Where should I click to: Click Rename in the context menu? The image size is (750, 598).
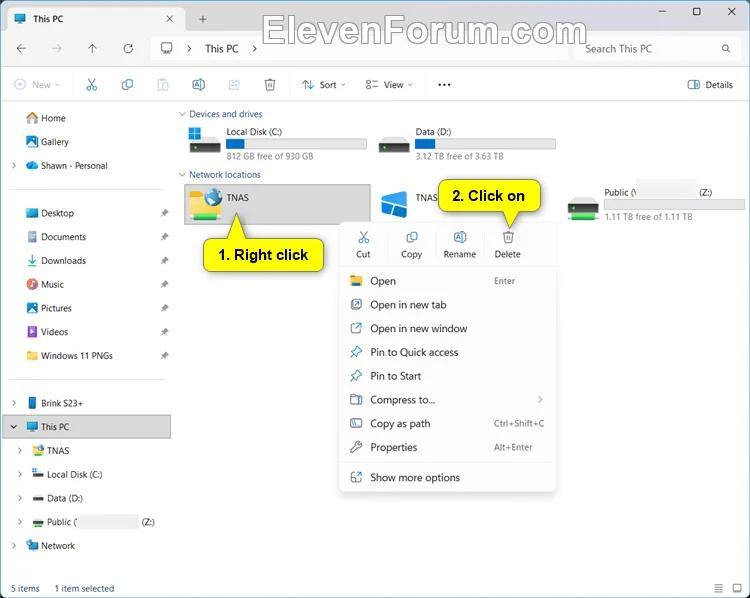pyautogui.click(x=460, y=244)
